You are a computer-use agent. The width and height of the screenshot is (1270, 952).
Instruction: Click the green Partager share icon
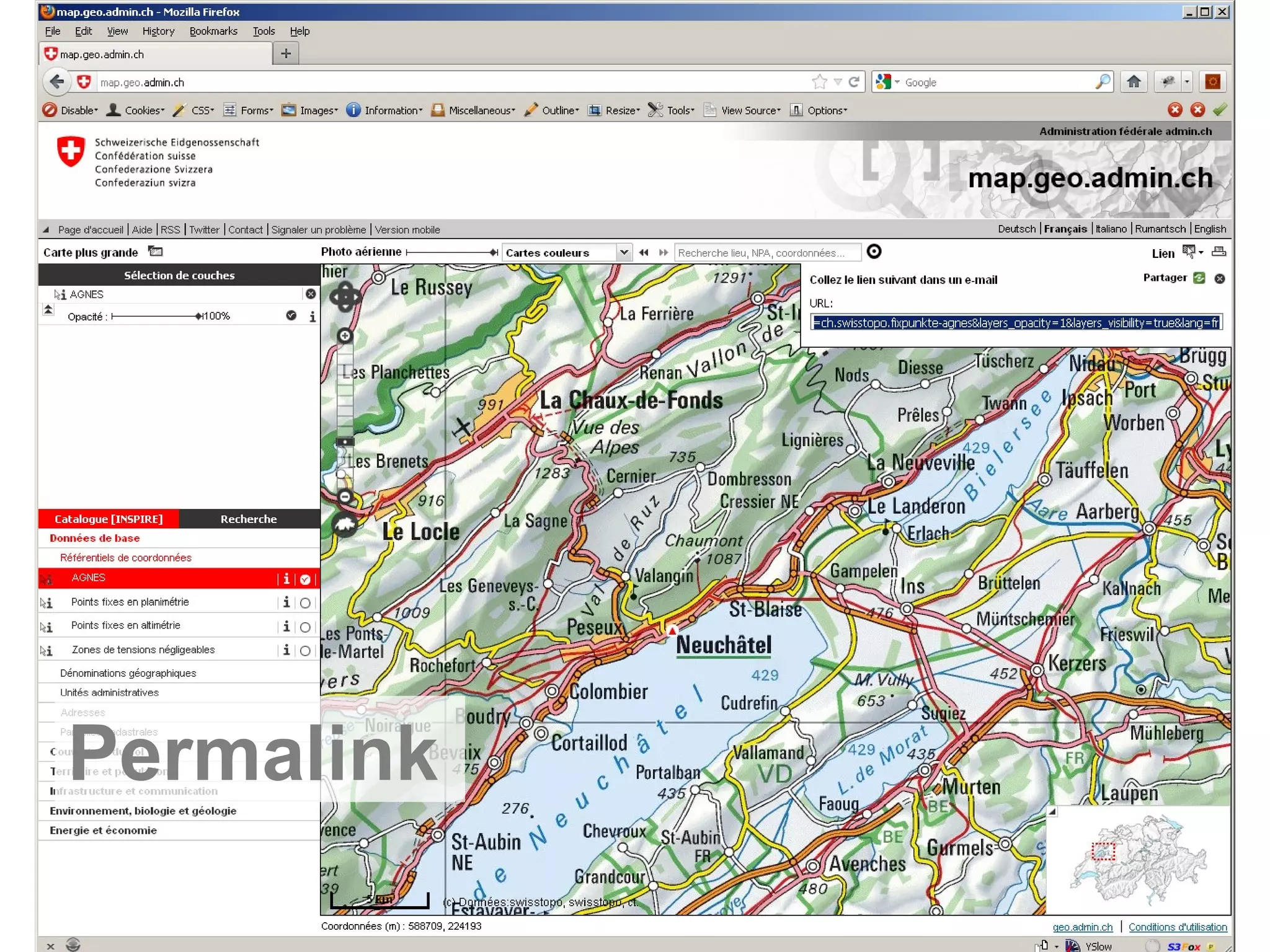tap(1199, 278)
